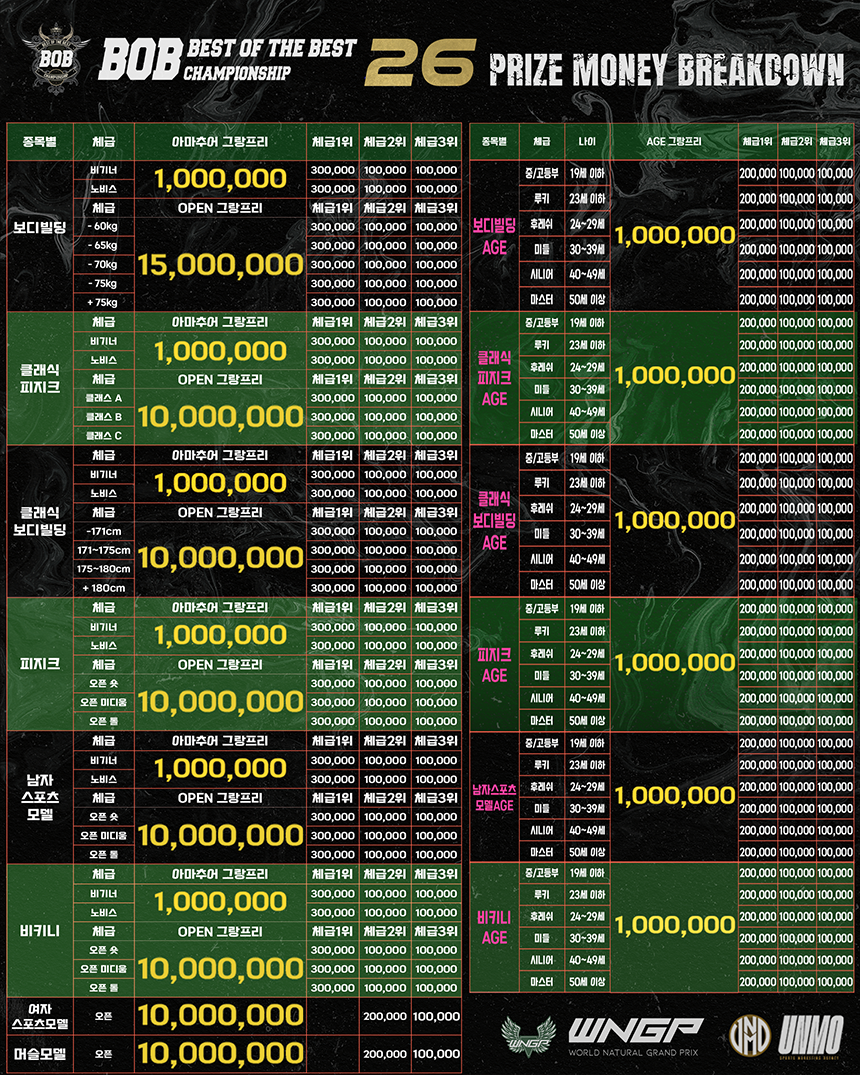Click the pink 남자스포츠 모델AGE label

pyautogui.click(x=494, y=797)
